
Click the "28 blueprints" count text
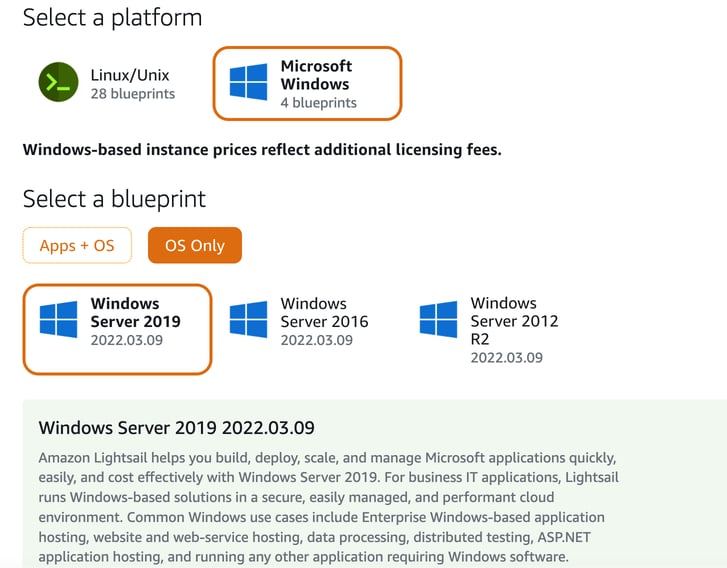132,94
